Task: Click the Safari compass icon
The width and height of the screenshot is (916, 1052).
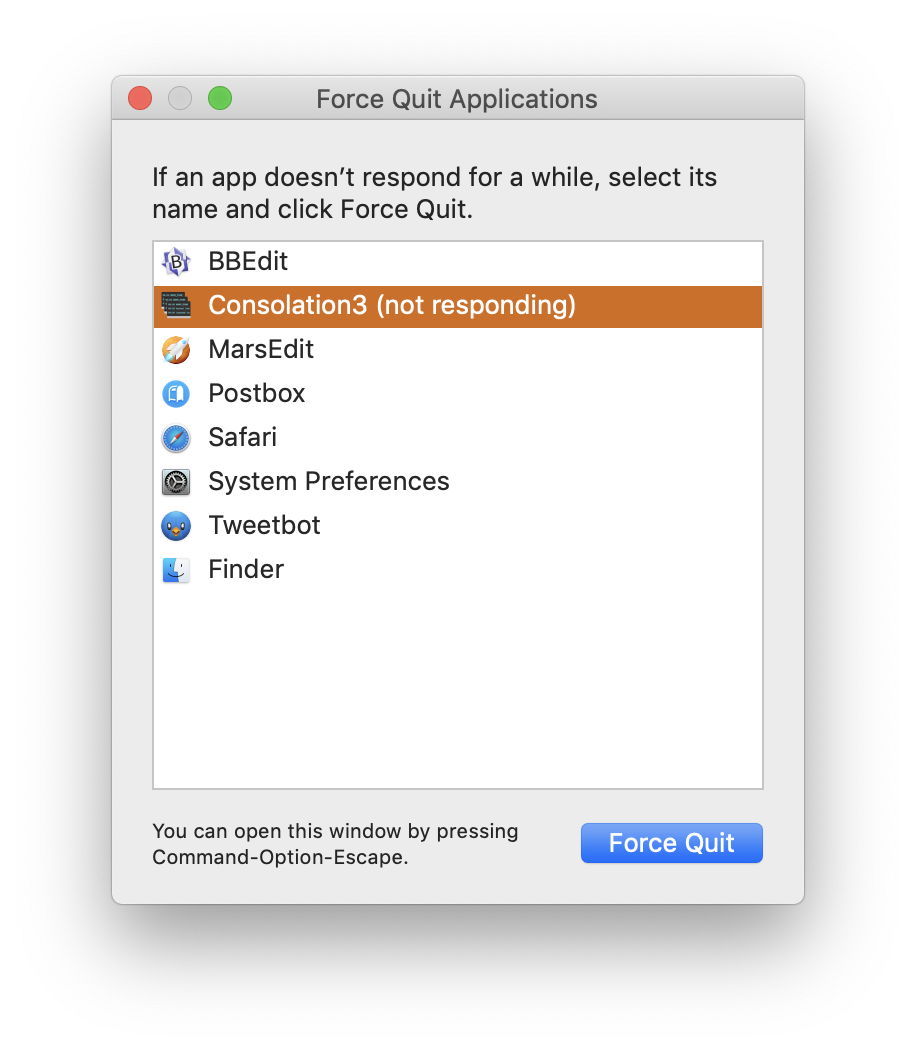Action: coord(176,438)
